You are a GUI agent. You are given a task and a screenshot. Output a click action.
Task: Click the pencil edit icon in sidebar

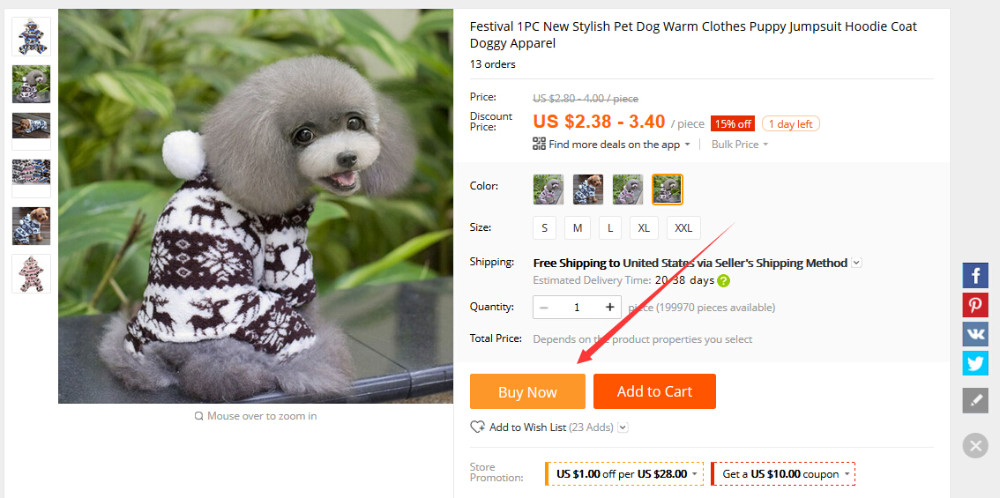[x=975, y=401]
